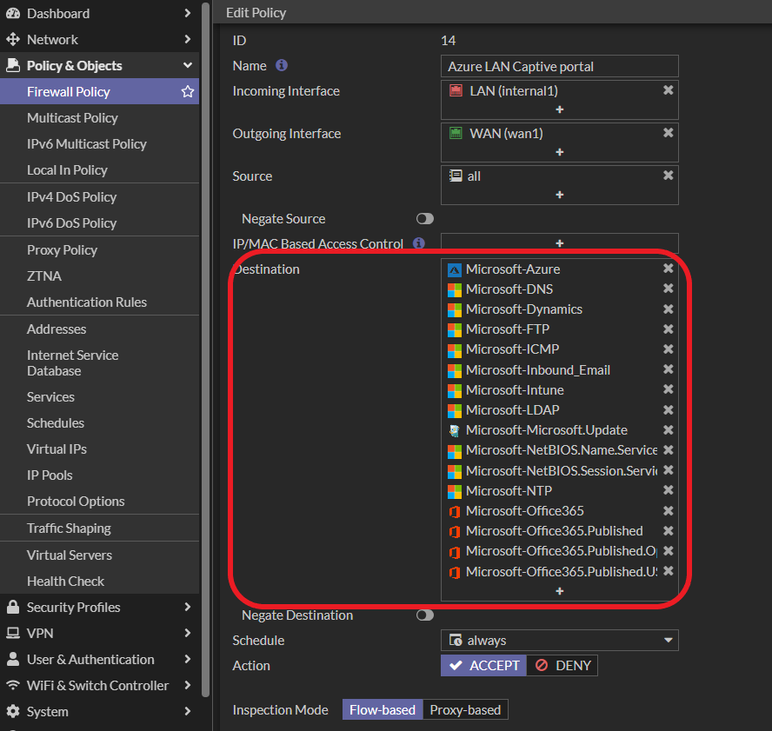The width and height of the screenshot is (772, 731).
Task: Enable Negate Source toggle
Action: coord(425,219)
